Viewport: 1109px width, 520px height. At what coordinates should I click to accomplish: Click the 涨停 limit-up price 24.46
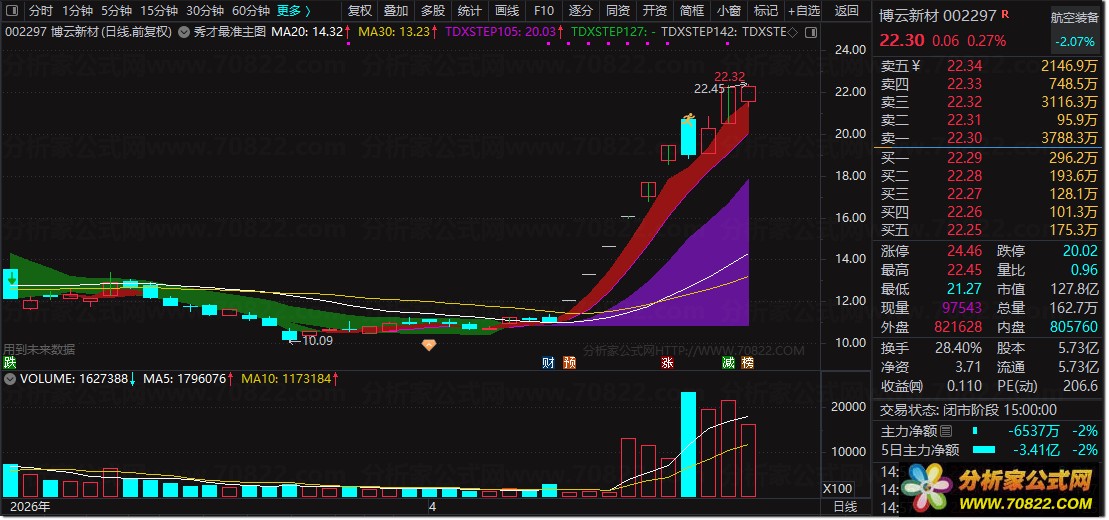(964, 251)
